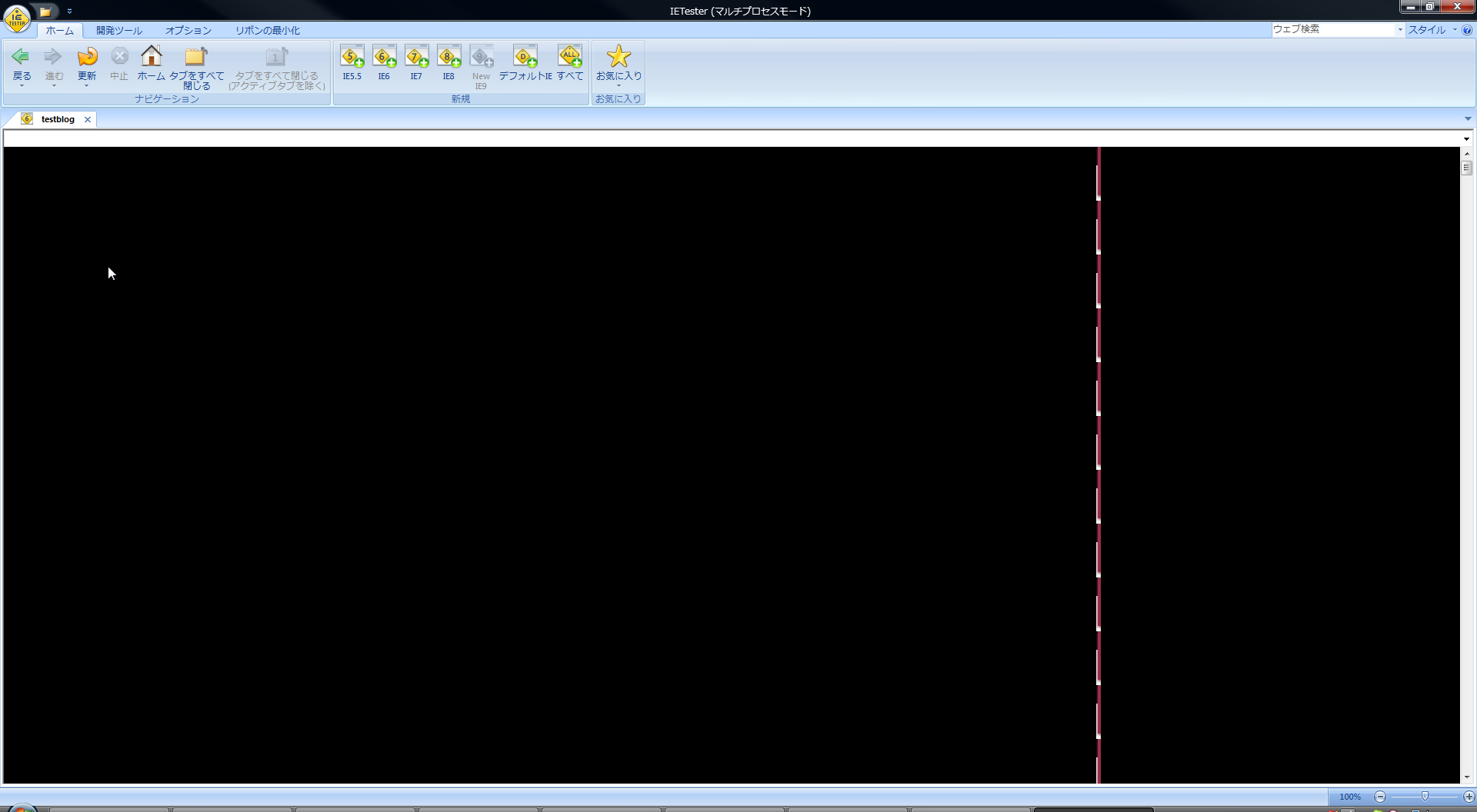This screenshot has height=812, width=1477.
Task: Open the address bar dropdown arrow
Action: [x=1466, y=139]
